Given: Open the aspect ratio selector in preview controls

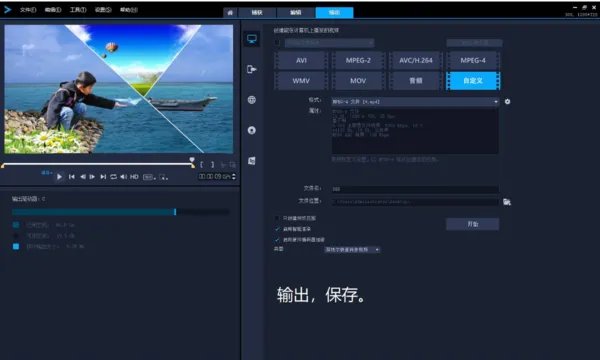Looking at the screenshot, I should click(x=149, y=177).
